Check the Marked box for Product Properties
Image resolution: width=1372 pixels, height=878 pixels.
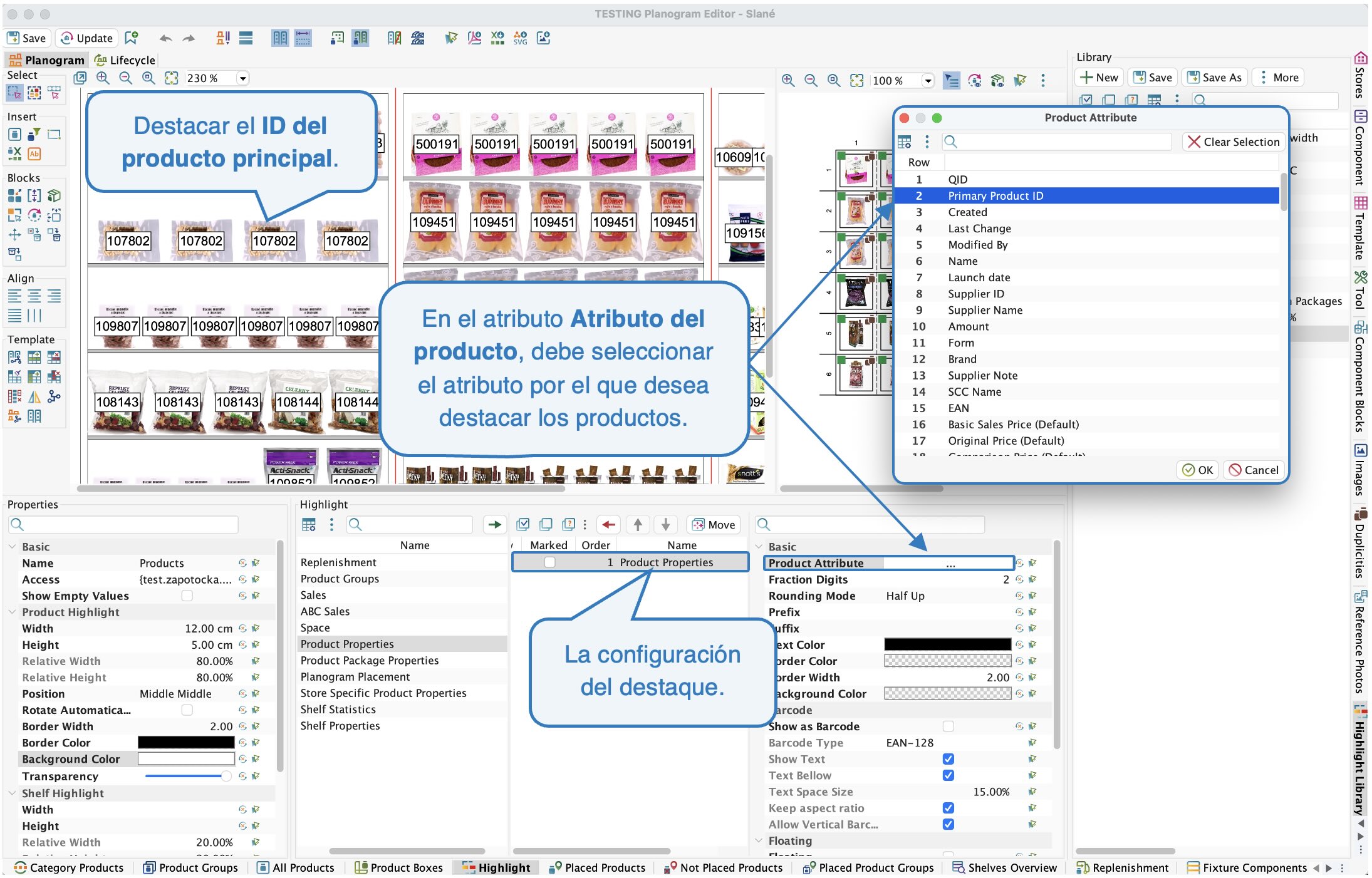tap(549, 562)
